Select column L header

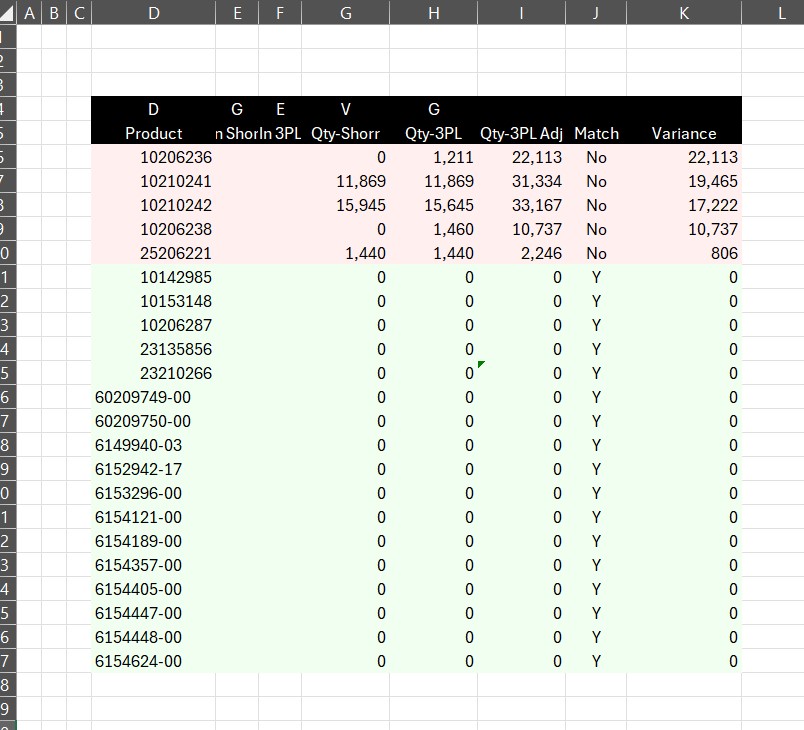(x=780, y=12)
